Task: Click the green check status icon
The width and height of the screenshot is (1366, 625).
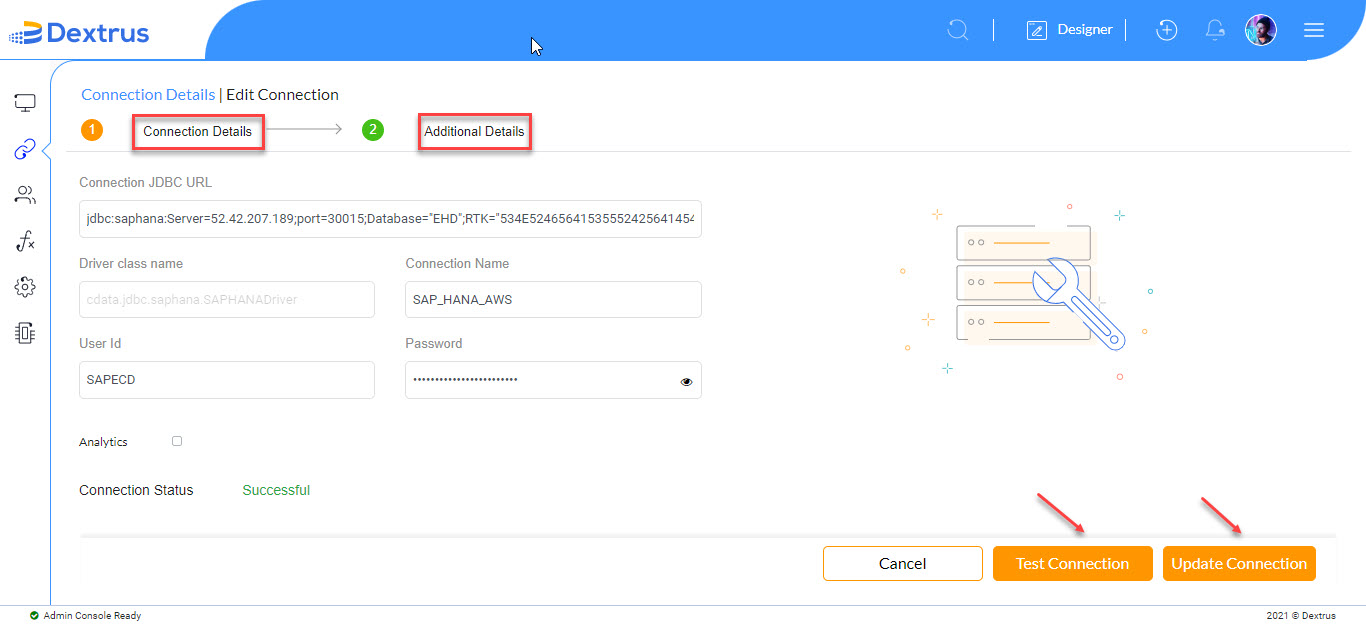Action: point(34,616)
